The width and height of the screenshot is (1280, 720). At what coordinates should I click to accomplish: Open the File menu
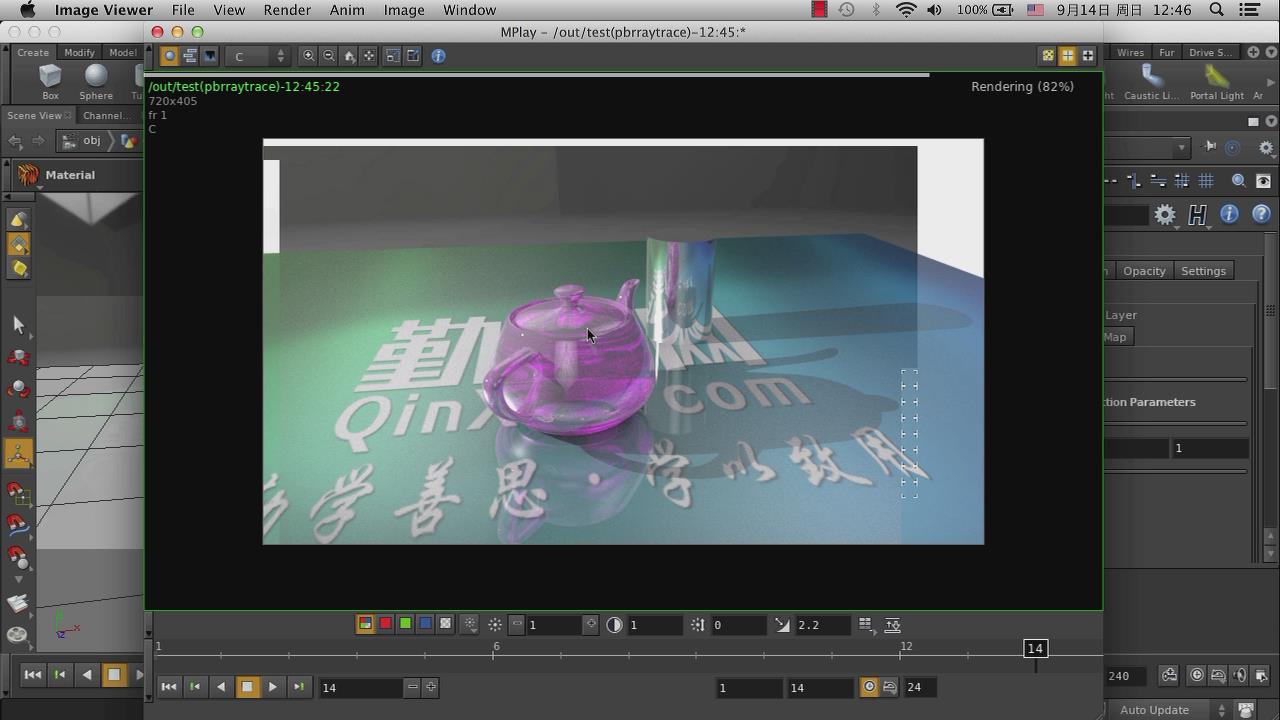click(183, 10)
